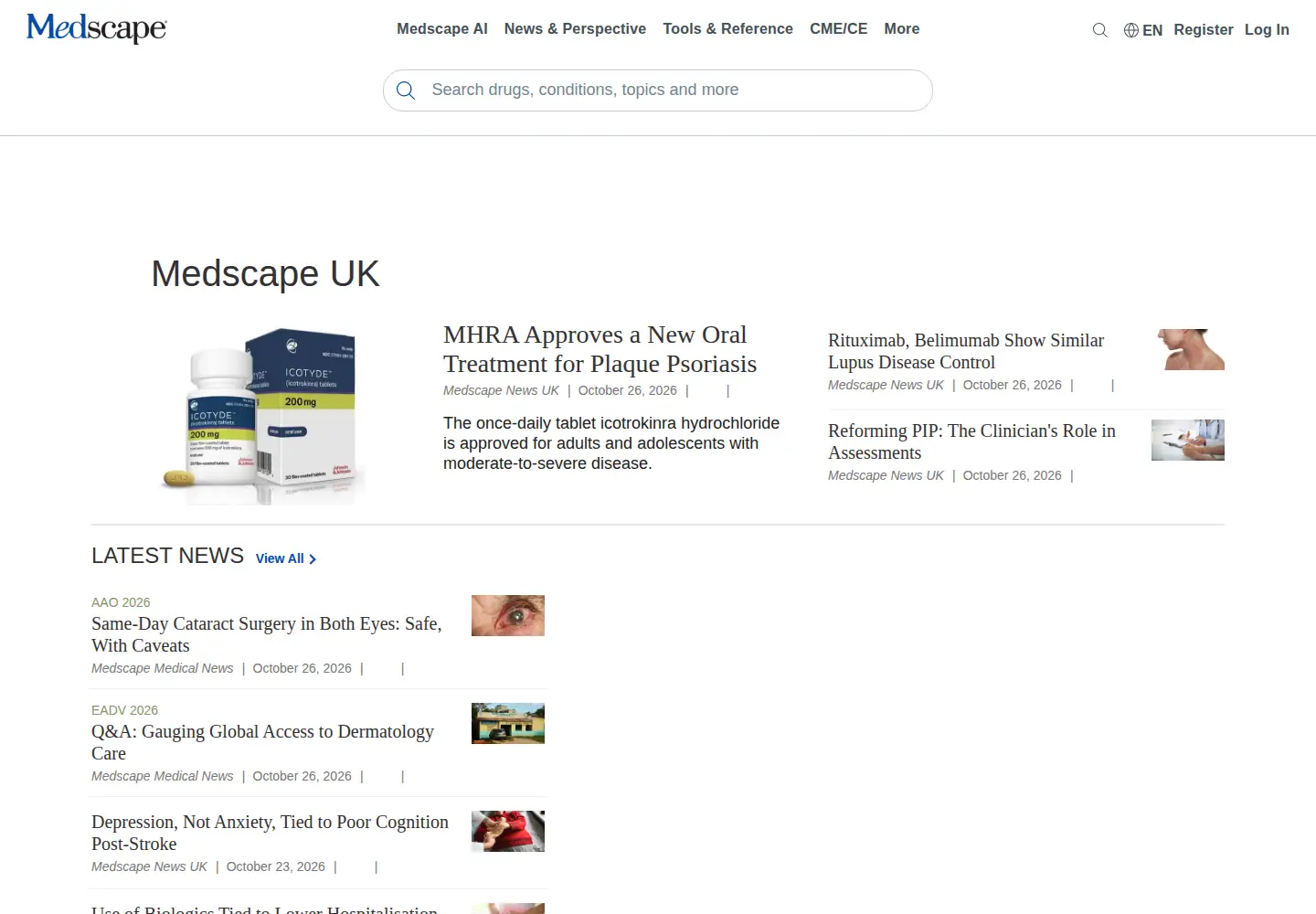Expand the More menu
The image size is (1316, 914).
[x=902, y=29]
